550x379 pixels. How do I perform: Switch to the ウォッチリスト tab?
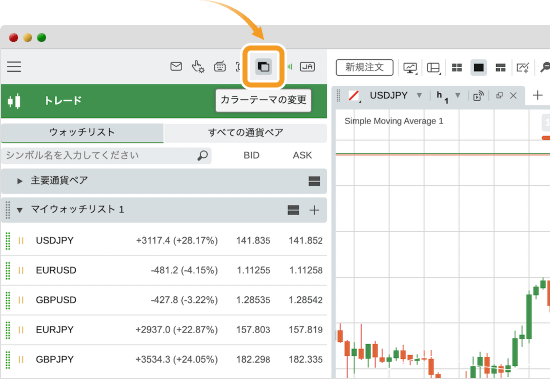82,132
